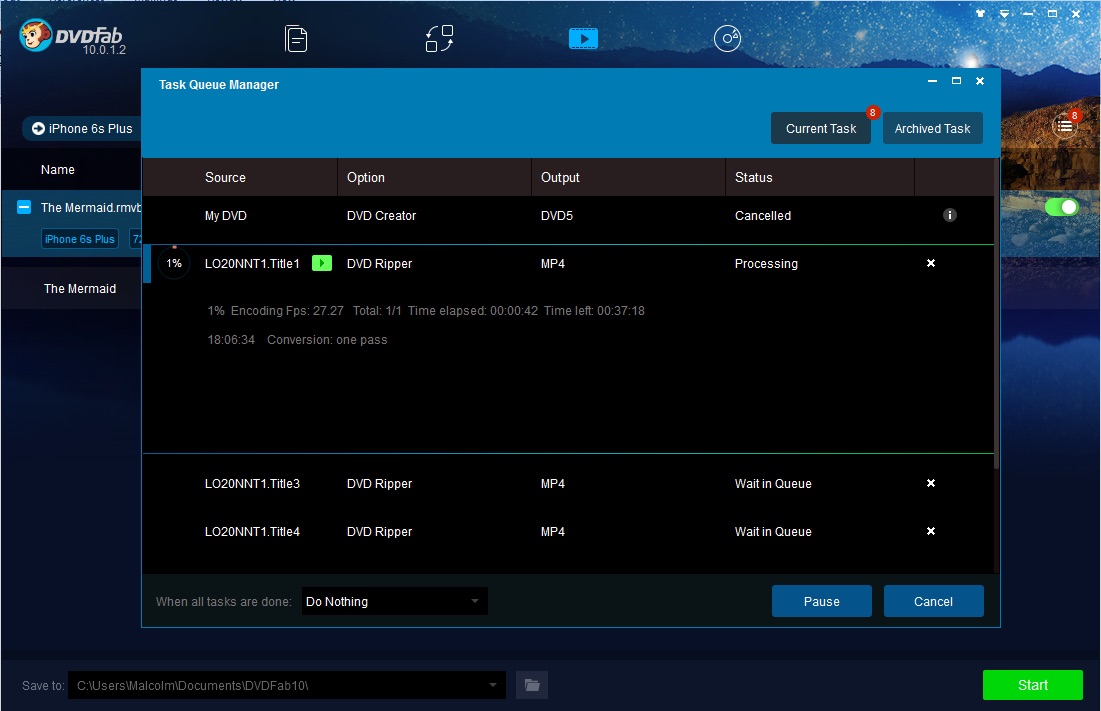
Task: Click the Source column header
Action: click(x=225, y=178)
